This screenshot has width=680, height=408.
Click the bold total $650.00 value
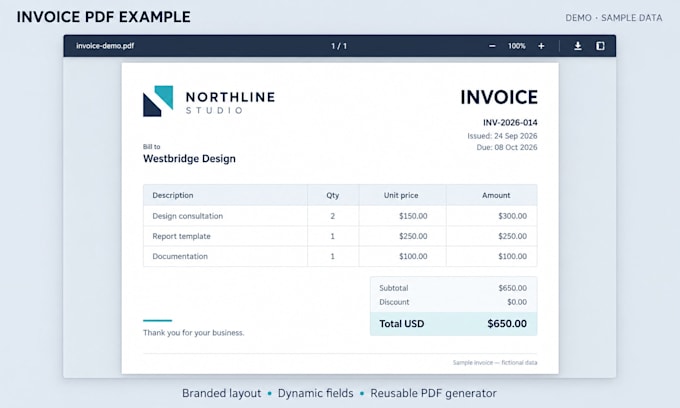pyautogui.click(x=507, y=324)
